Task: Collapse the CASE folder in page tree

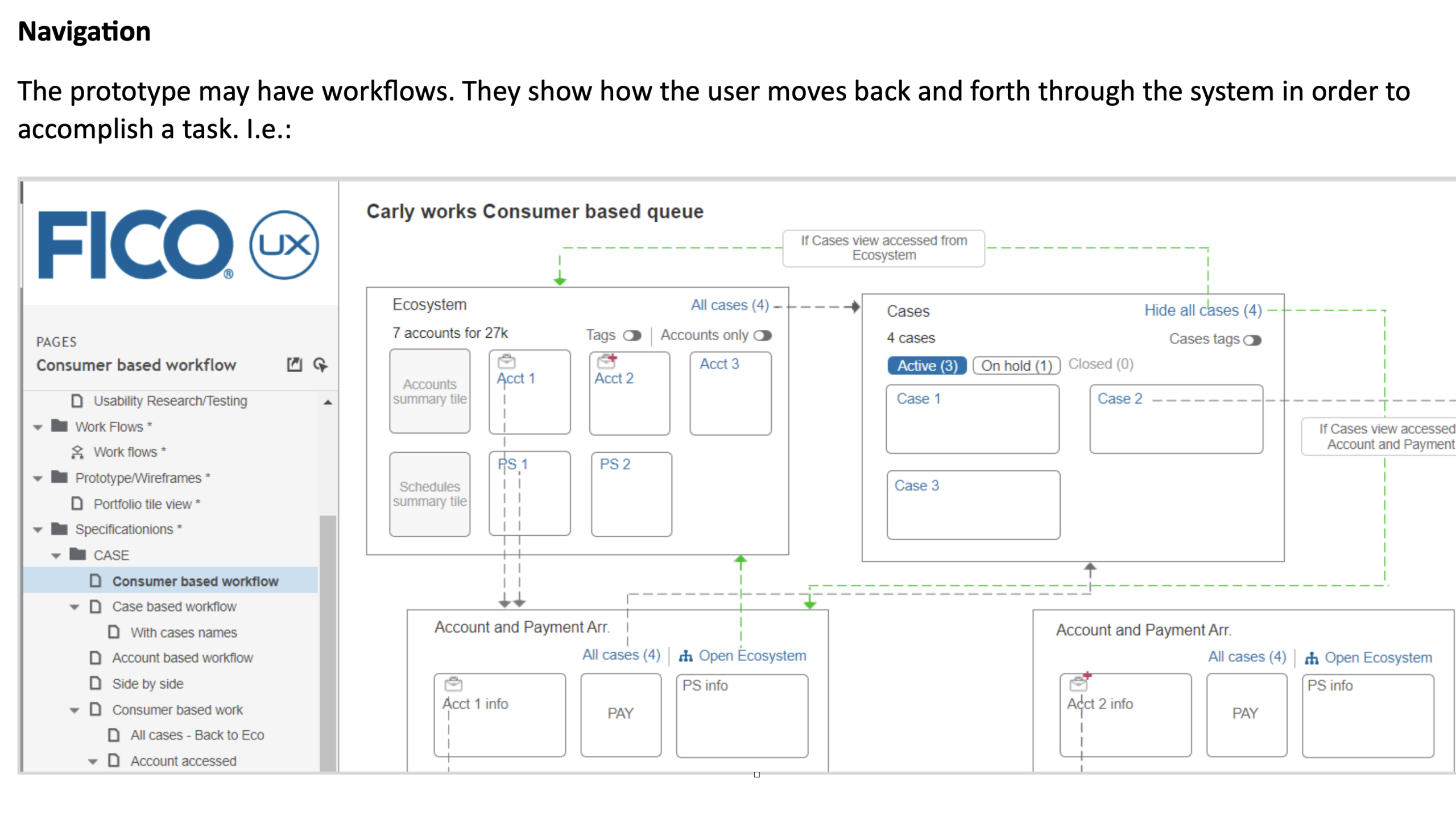Action: click(x=56, y=556)
